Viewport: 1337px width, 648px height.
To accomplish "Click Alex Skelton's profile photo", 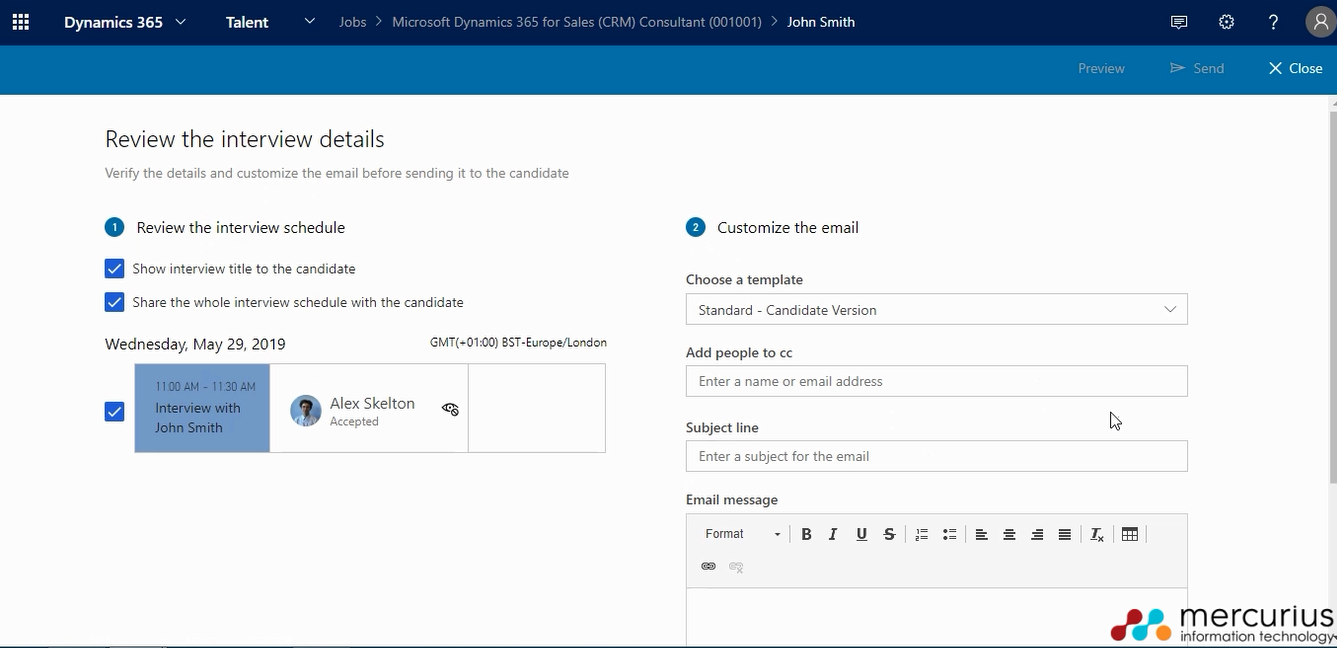I will [x=306, y=410].
